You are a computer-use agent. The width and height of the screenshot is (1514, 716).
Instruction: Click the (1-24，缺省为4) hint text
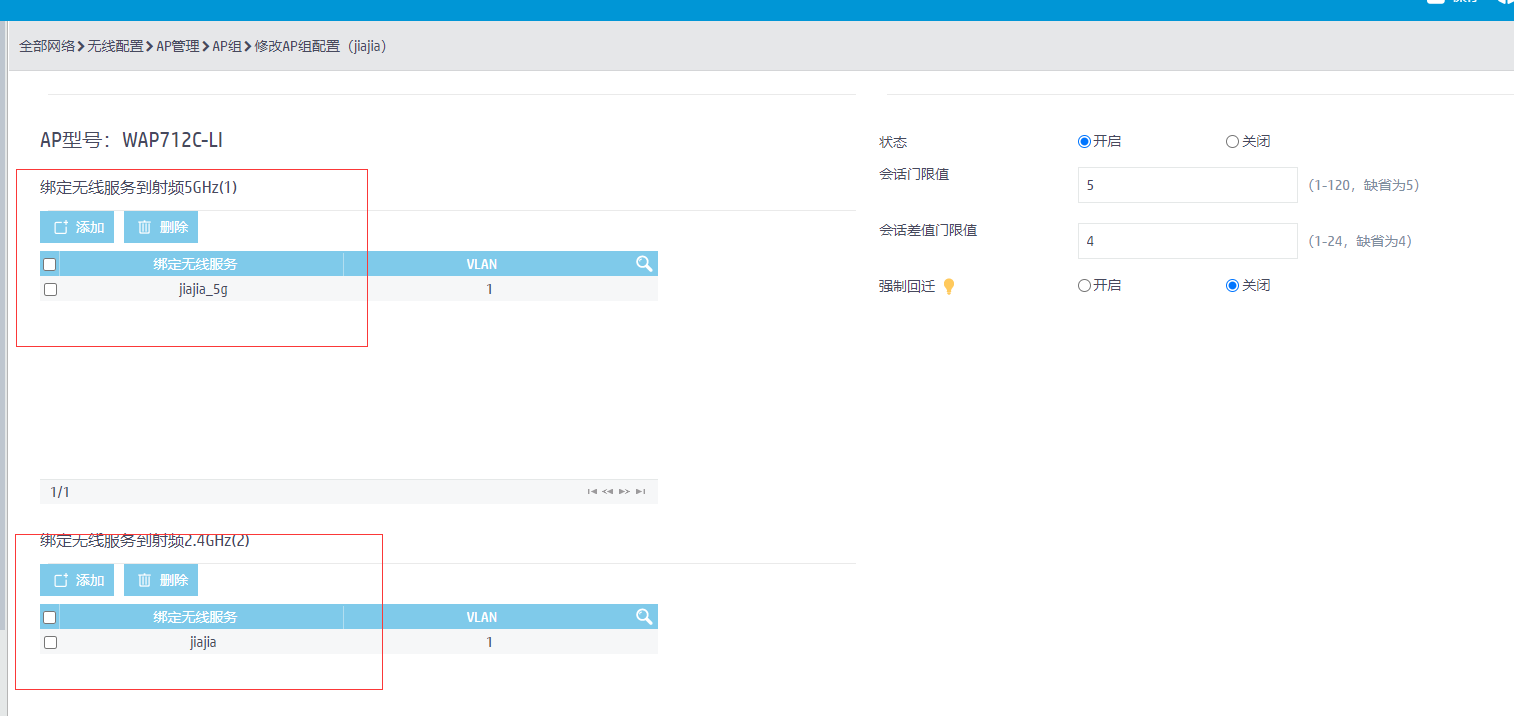[x=1360, y=241]
